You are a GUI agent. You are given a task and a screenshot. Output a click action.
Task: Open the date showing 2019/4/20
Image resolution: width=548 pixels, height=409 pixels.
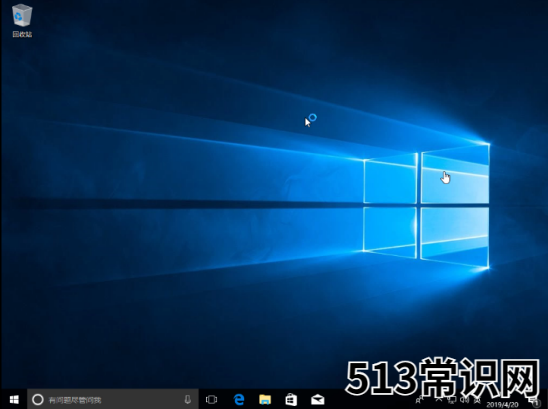502,404
